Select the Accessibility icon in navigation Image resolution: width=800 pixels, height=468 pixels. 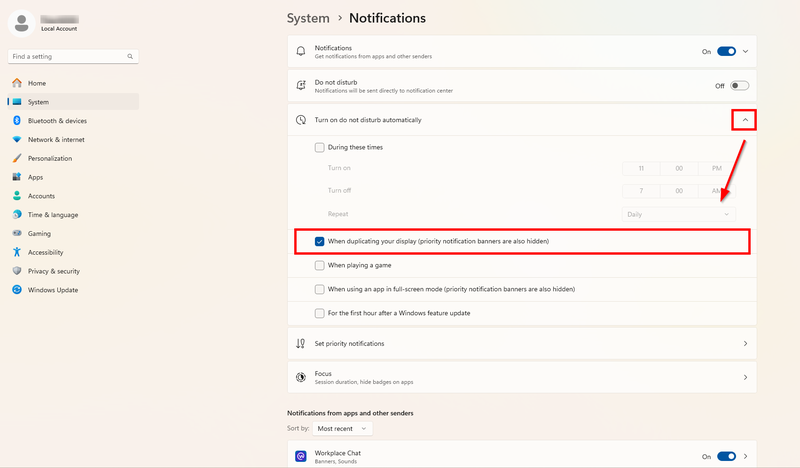17,252
